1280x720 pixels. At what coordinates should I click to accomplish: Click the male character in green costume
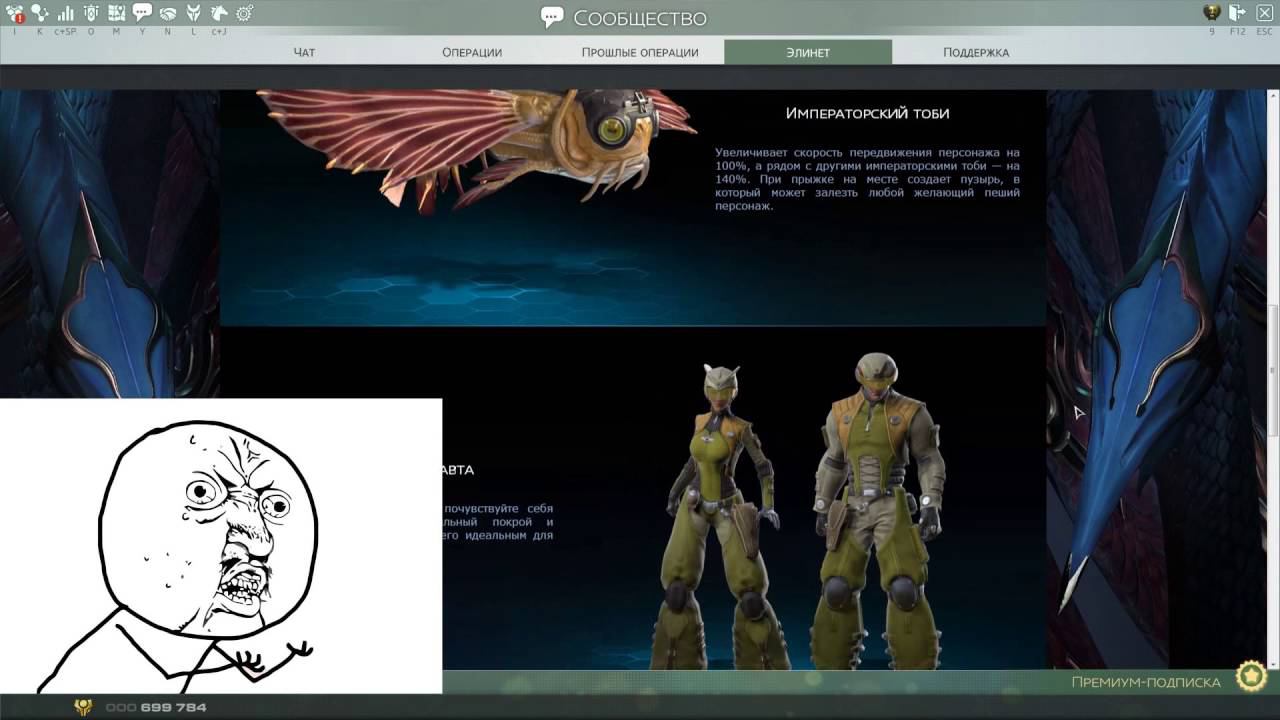coord(878,510)
